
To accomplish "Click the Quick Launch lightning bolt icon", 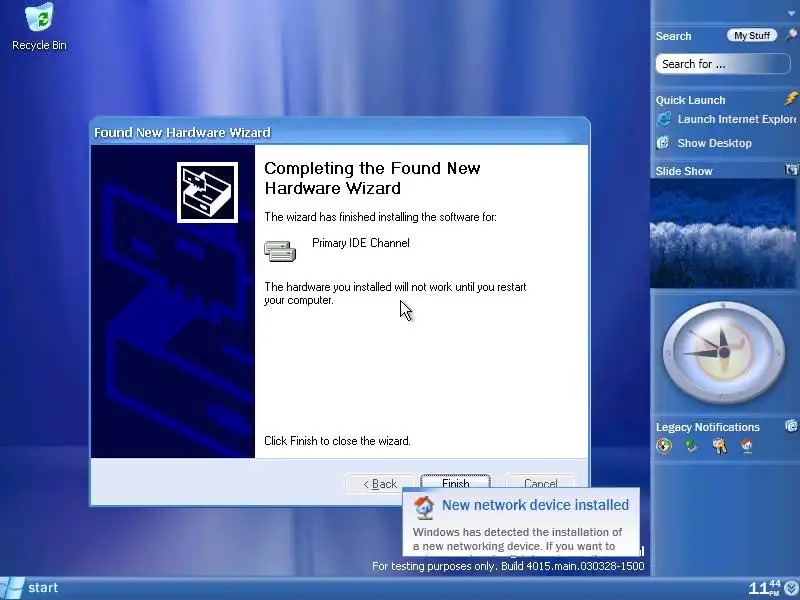I will click(x=791, y=98).
